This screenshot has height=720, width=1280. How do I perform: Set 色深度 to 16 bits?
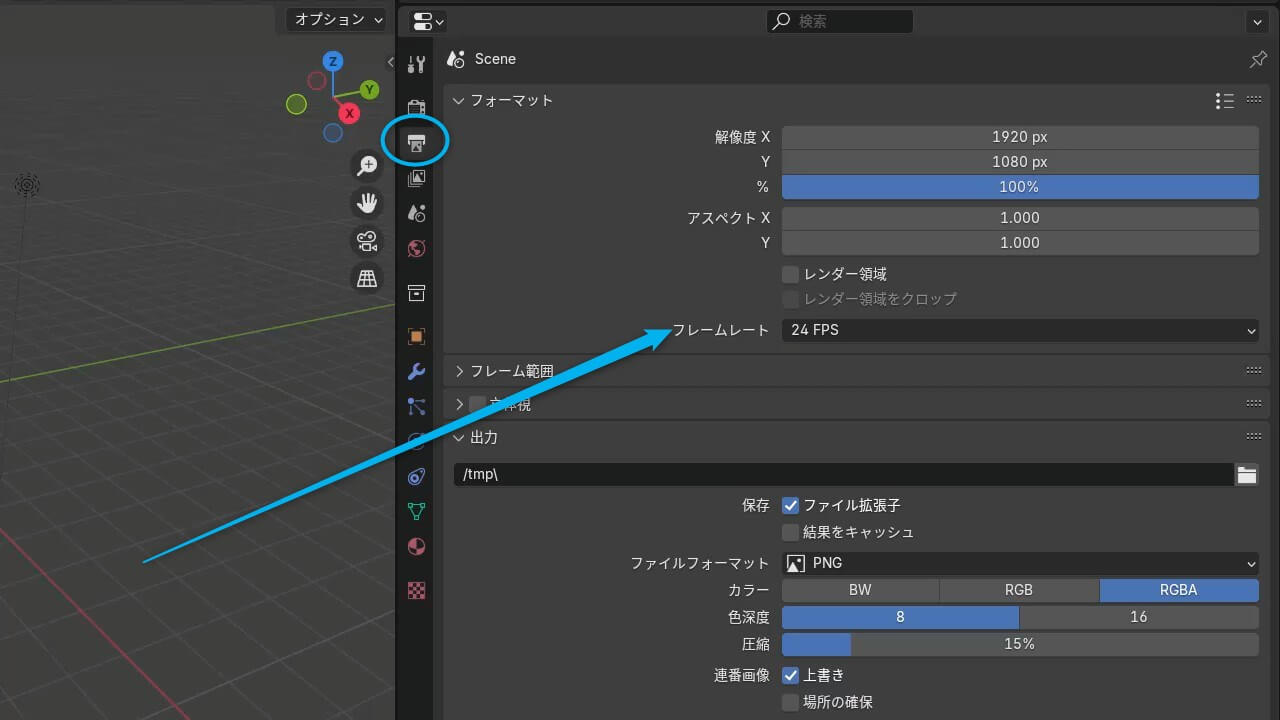coord(1139,617)
